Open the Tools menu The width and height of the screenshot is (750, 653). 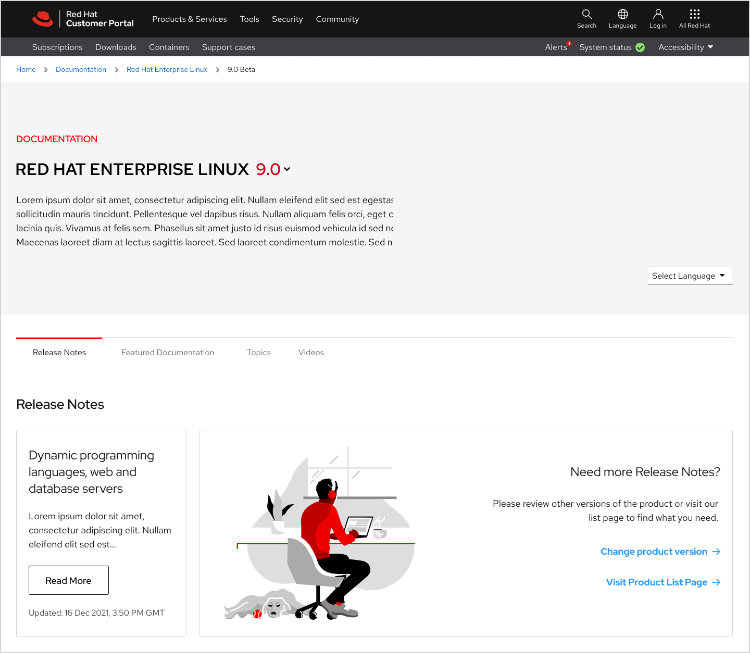(249, 19)
